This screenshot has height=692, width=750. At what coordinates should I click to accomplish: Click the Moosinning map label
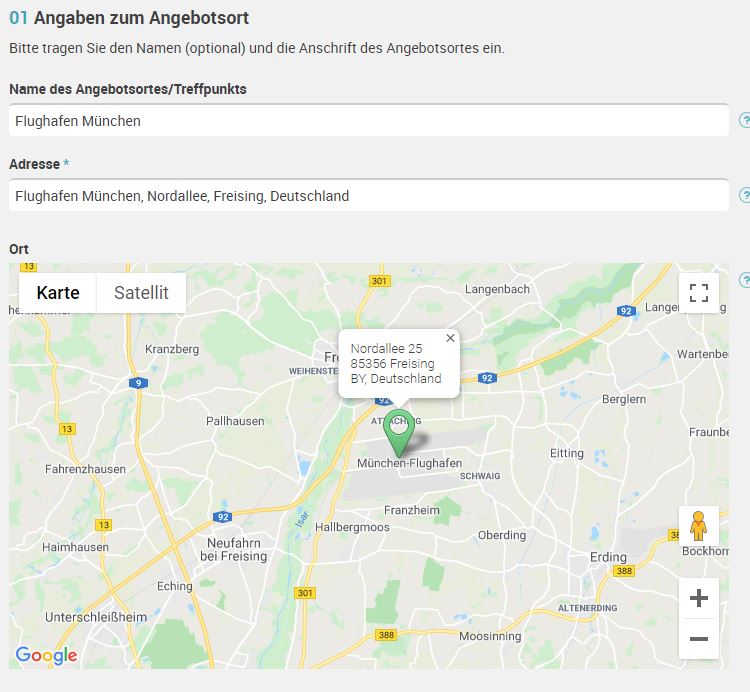[x=490, y=636]
